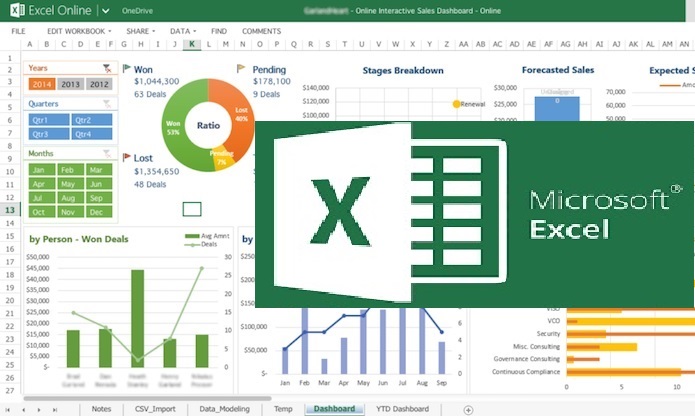Click the green Won flag icon
Image resolution: width=695 pixels, height=416 pixels.
tap(126, 68)
